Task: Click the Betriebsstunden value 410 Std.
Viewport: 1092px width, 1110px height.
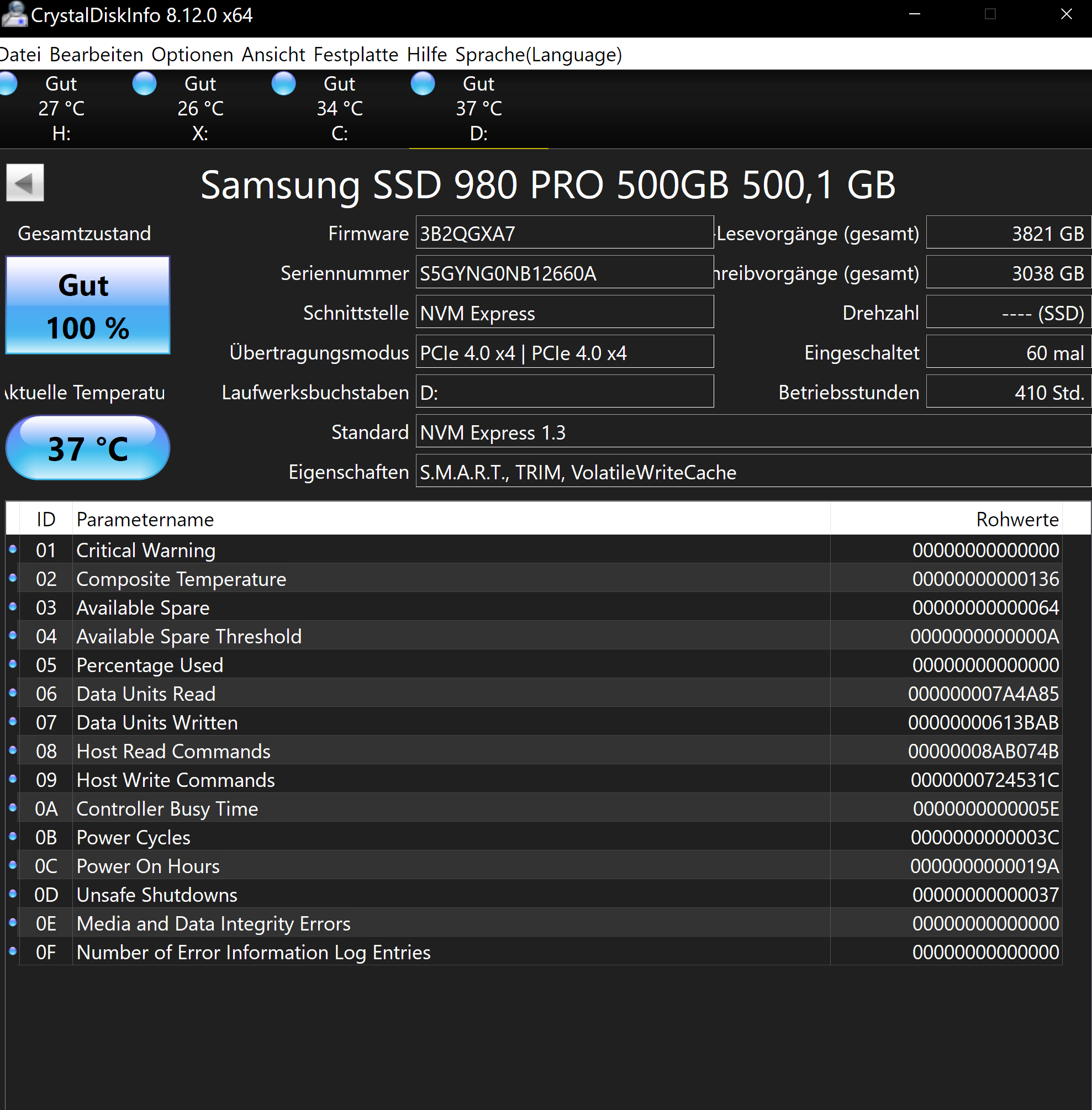Action: point(1009,391)
